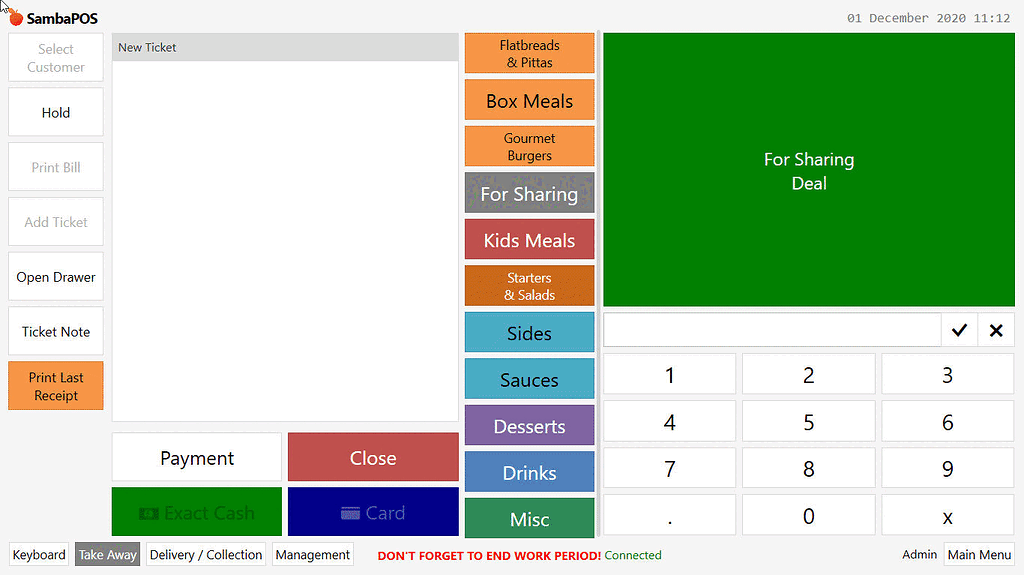Choose the Desserts category
Screen dimensions: 1024x575
(529, 426)
